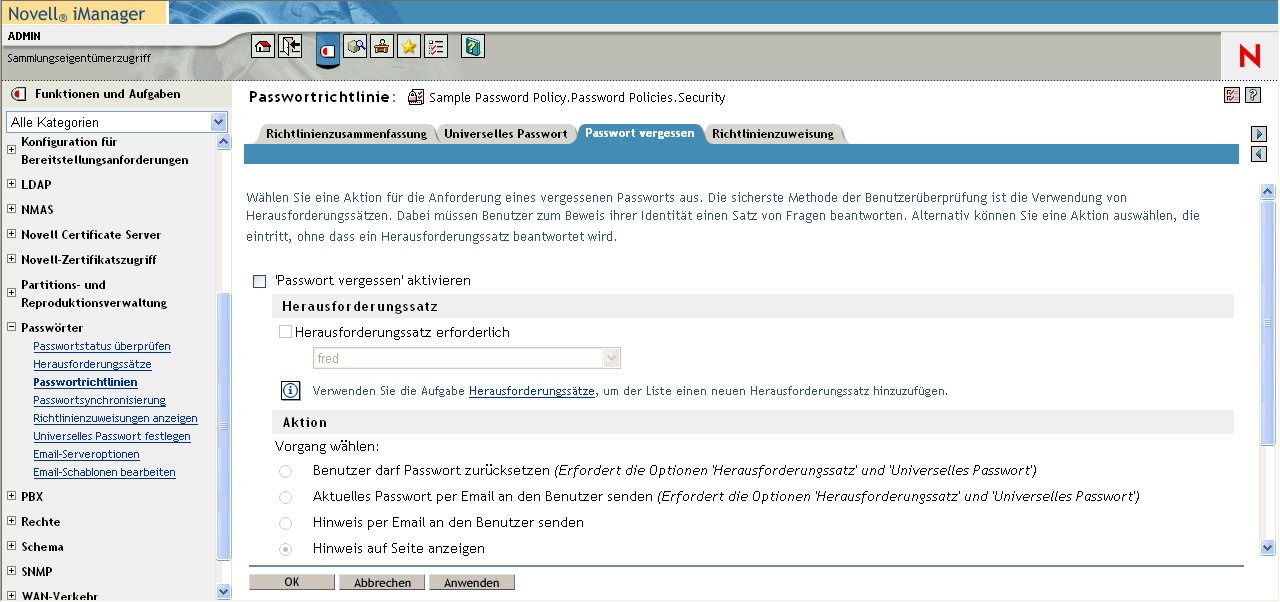This screenshot has width=1280, height=602.
Task: Open the Richtlinienzuweisung tab
Action: [774, 131]
